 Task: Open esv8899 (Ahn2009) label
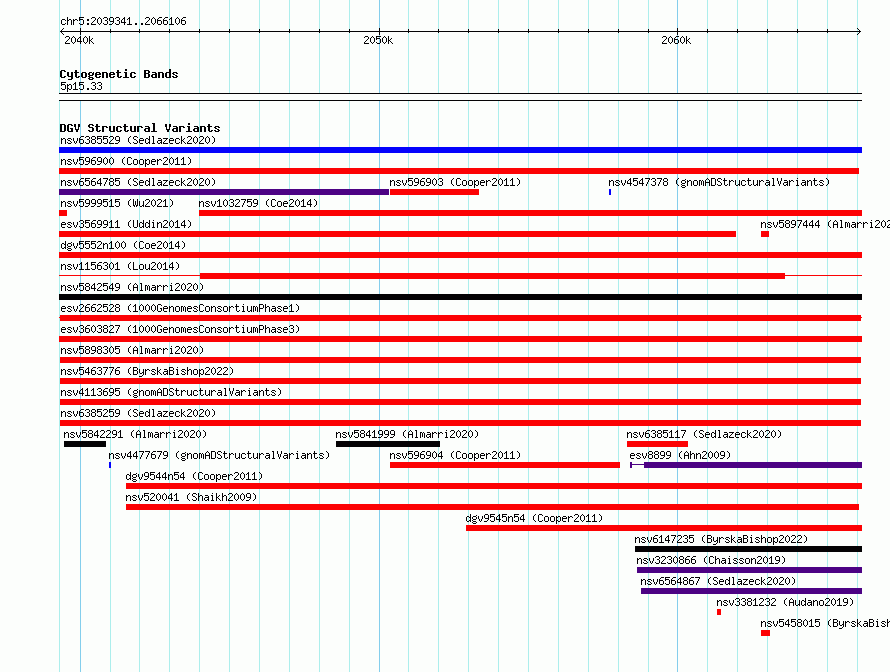click(680, 455)
